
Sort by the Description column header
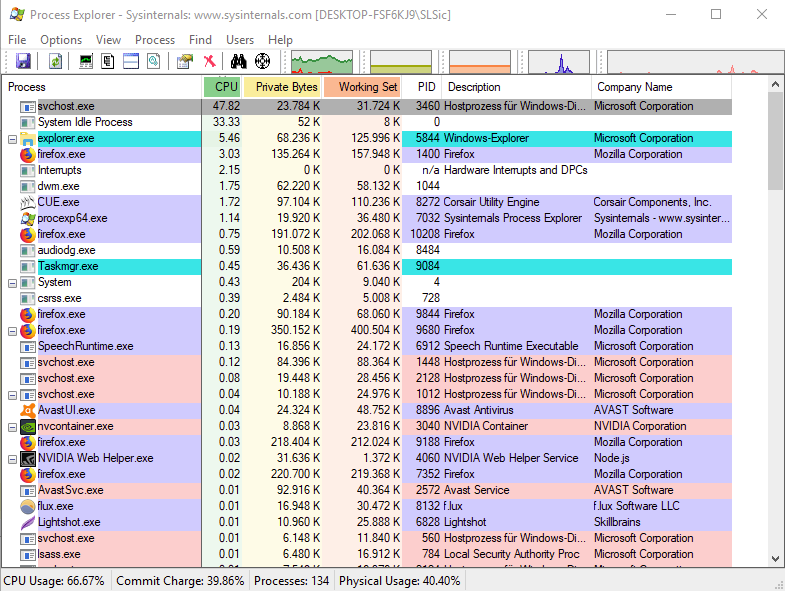click(x=517, y=87)
